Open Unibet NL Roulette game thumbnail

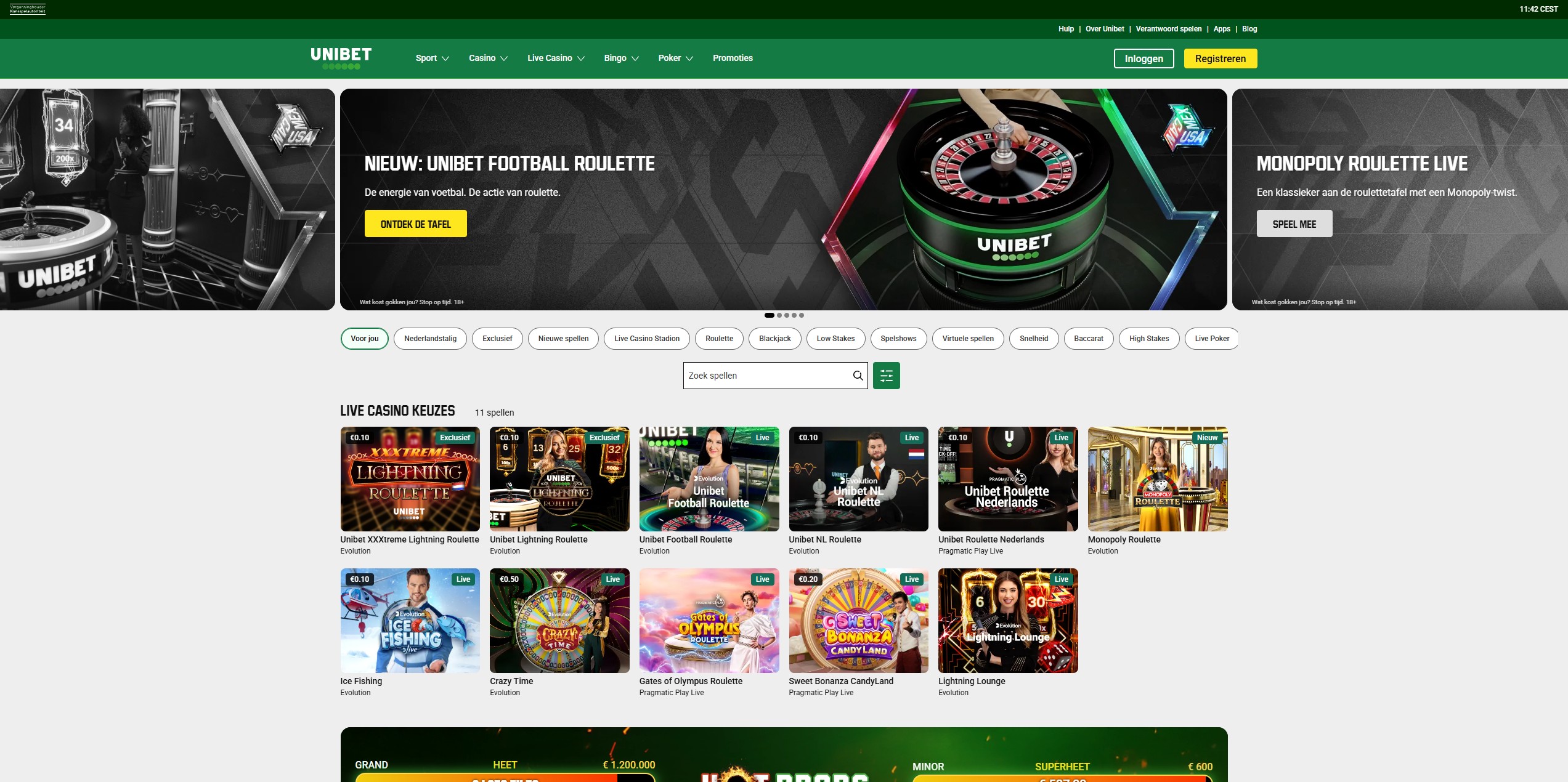point(858,479)
